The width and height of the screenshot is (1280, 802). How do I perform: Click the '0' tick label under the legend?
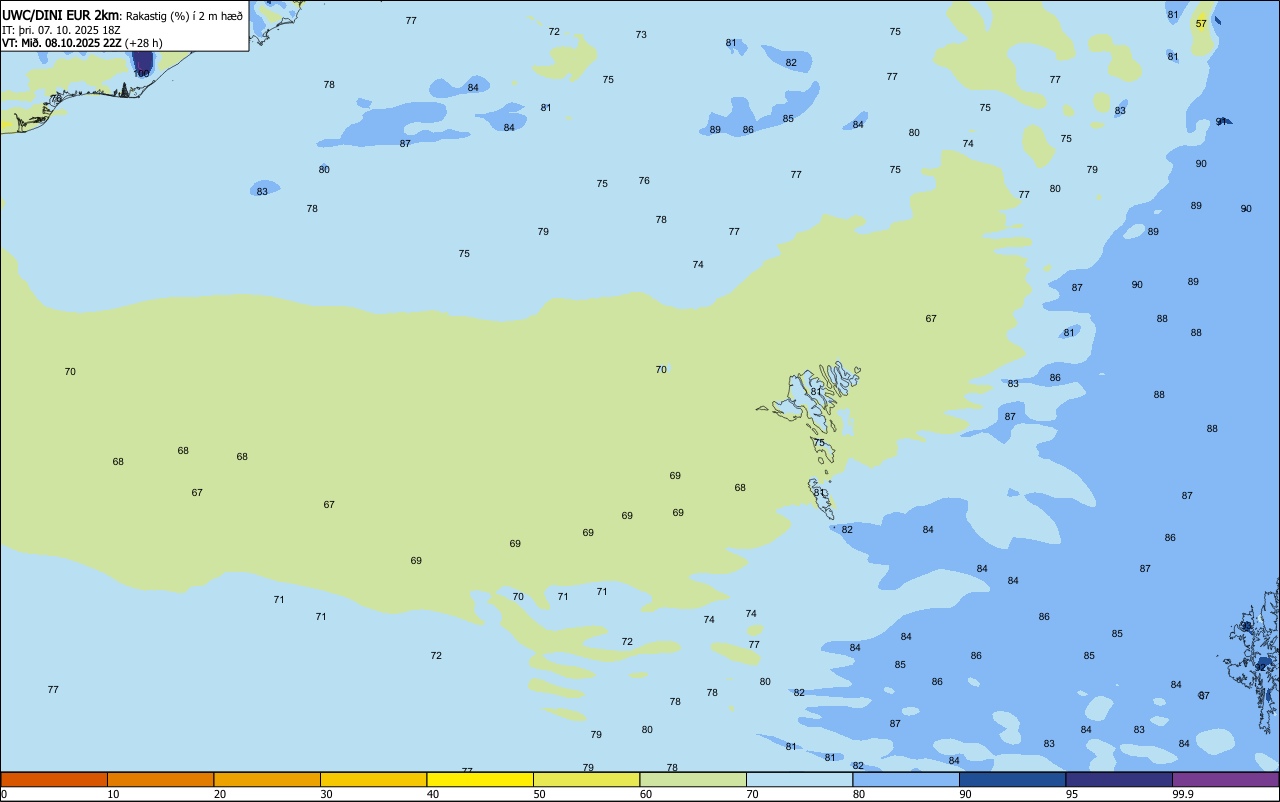(x=4, y=794)
